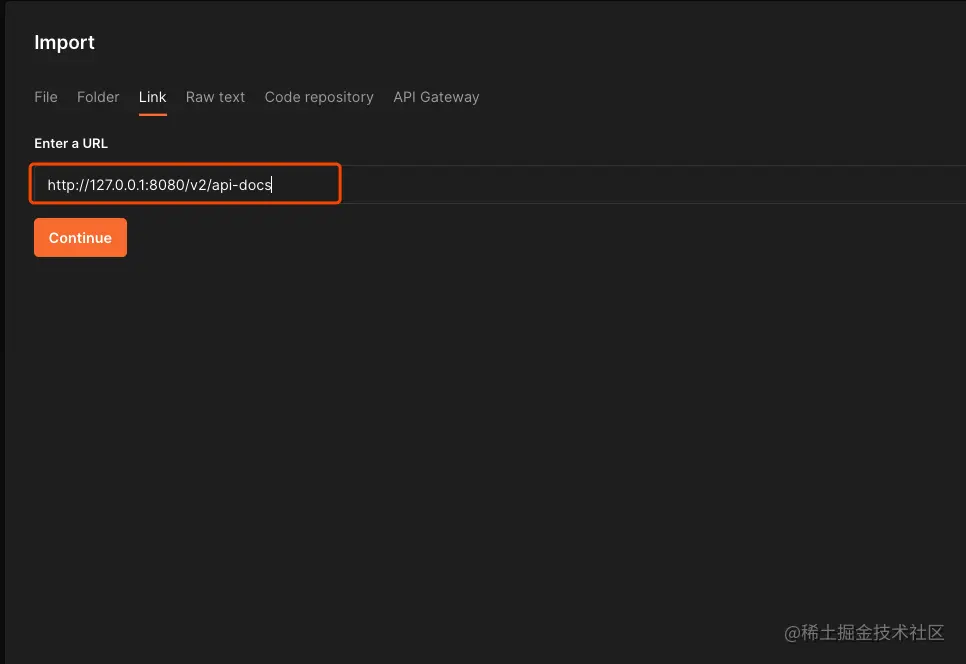Screen dimensions: 966x664
Task: Focus the Enter a URL input field
Action: coord(186,185)
